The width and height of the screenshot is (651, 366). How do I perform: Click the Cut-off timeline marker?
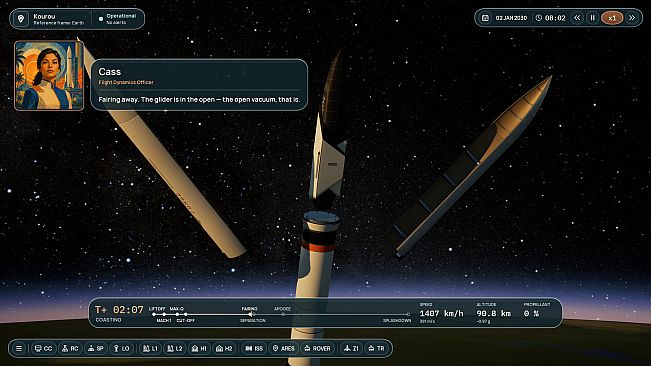pos(186,315)
